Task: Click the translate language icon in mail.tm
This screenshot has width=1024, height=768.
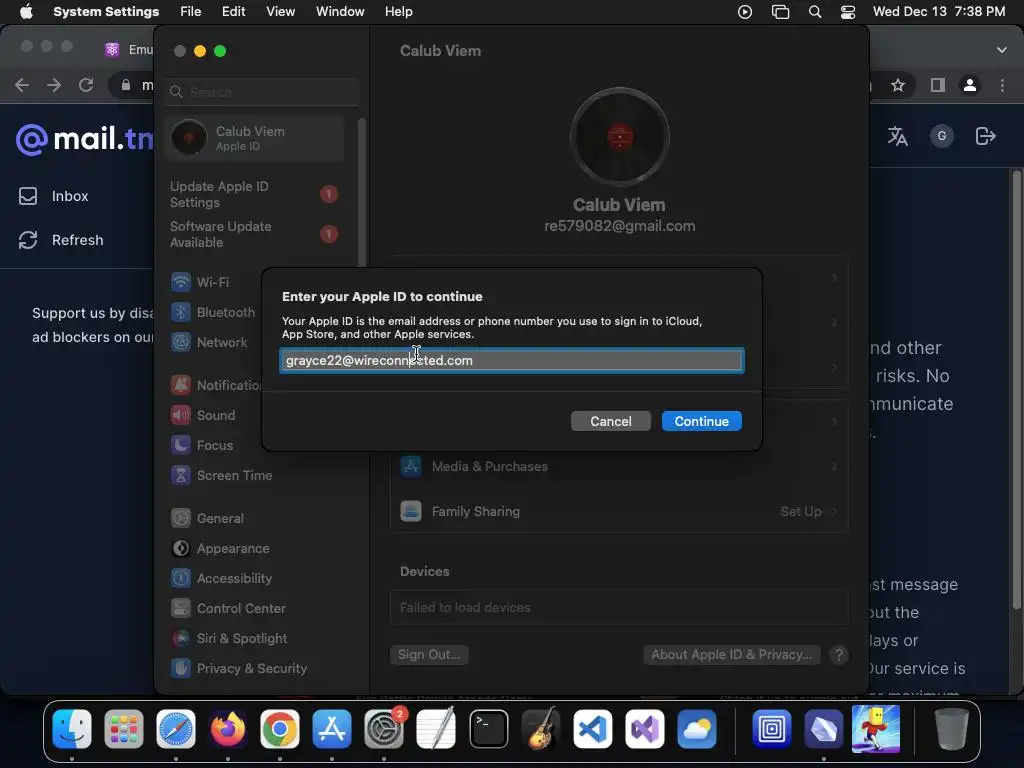Action: (x=897, y=136)
